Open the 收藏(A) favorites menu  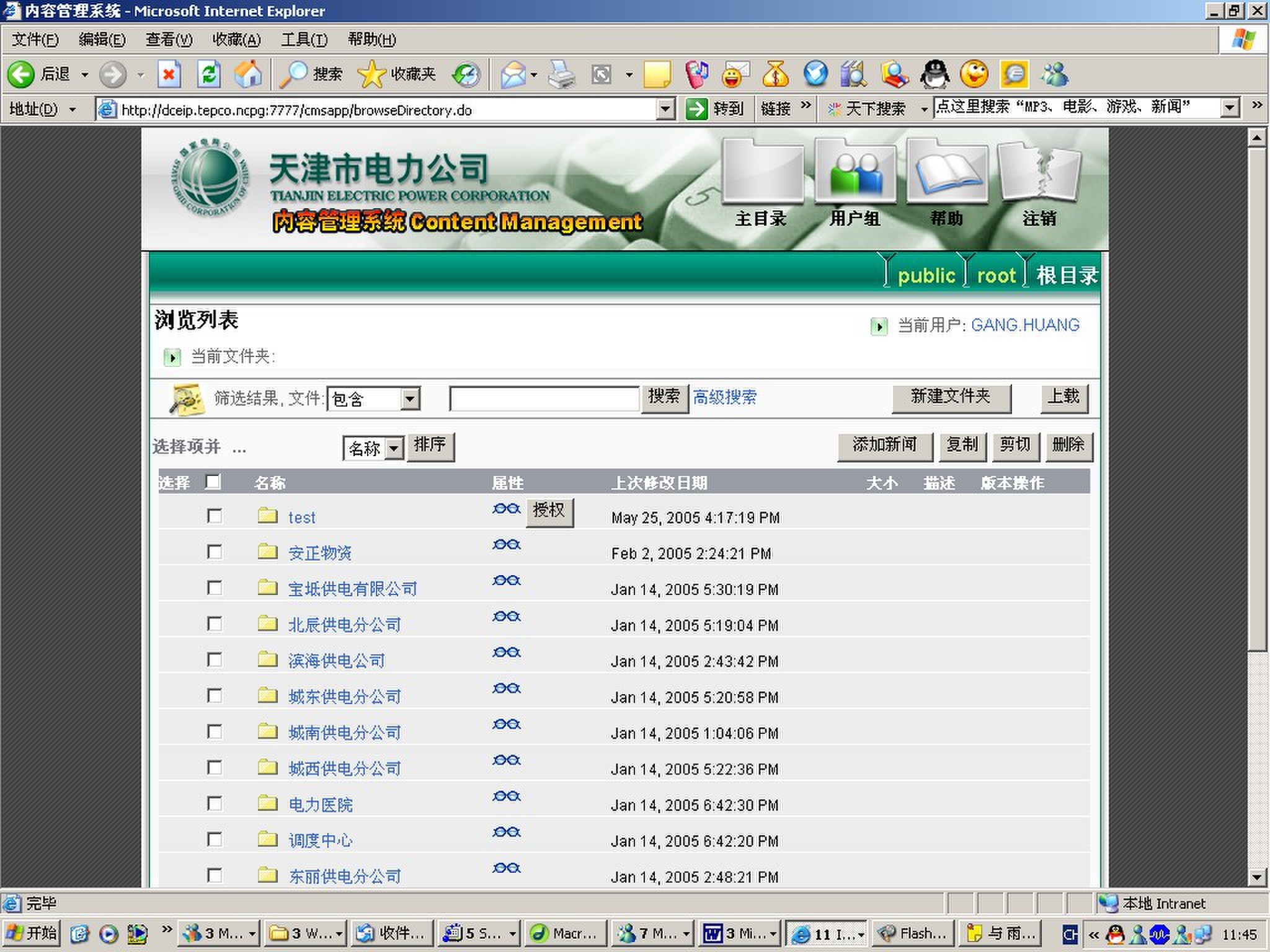[236, 40]
